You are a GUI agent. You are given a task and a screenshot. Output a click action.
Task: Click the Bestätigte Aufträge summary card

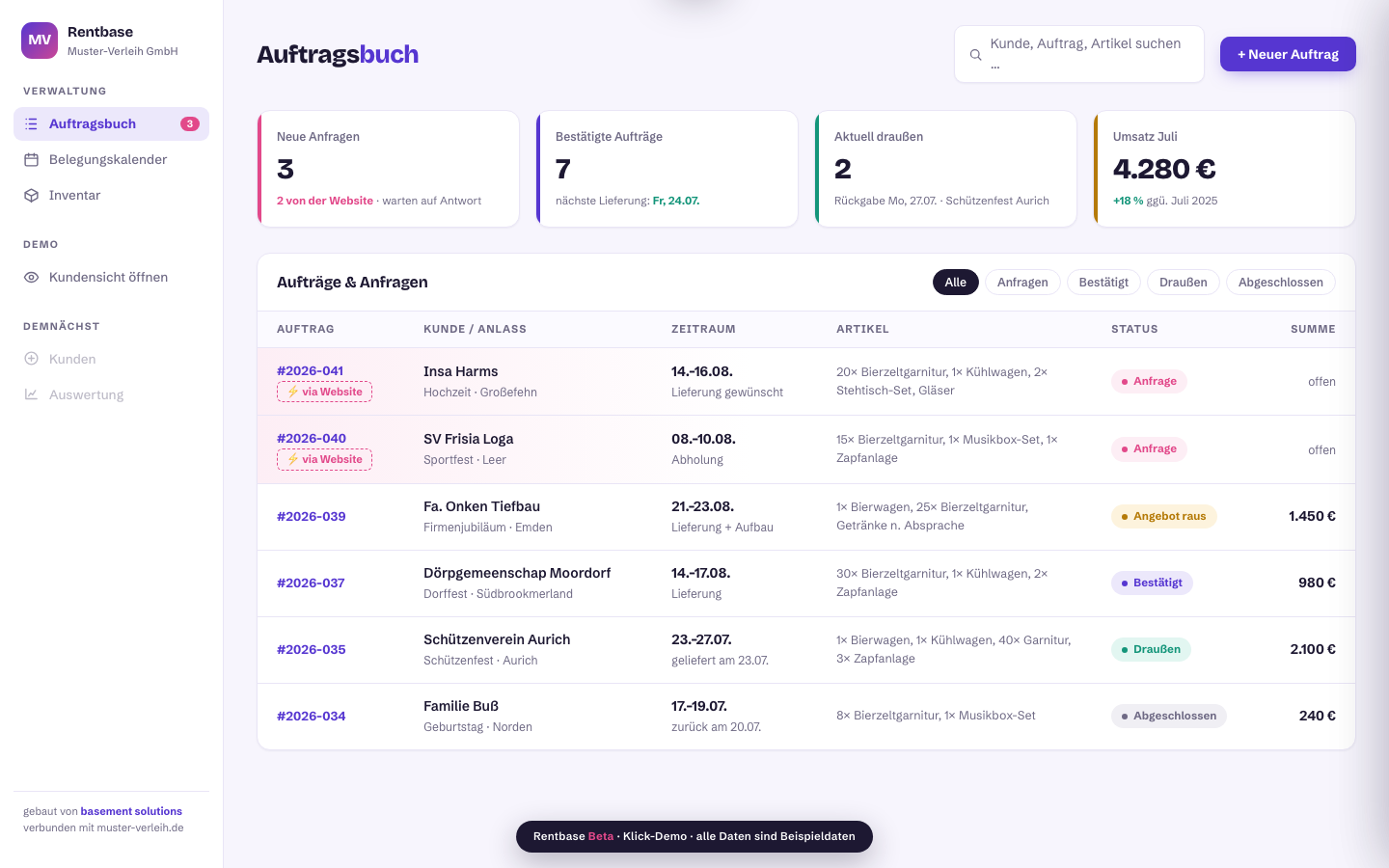[x=667, y=169]
